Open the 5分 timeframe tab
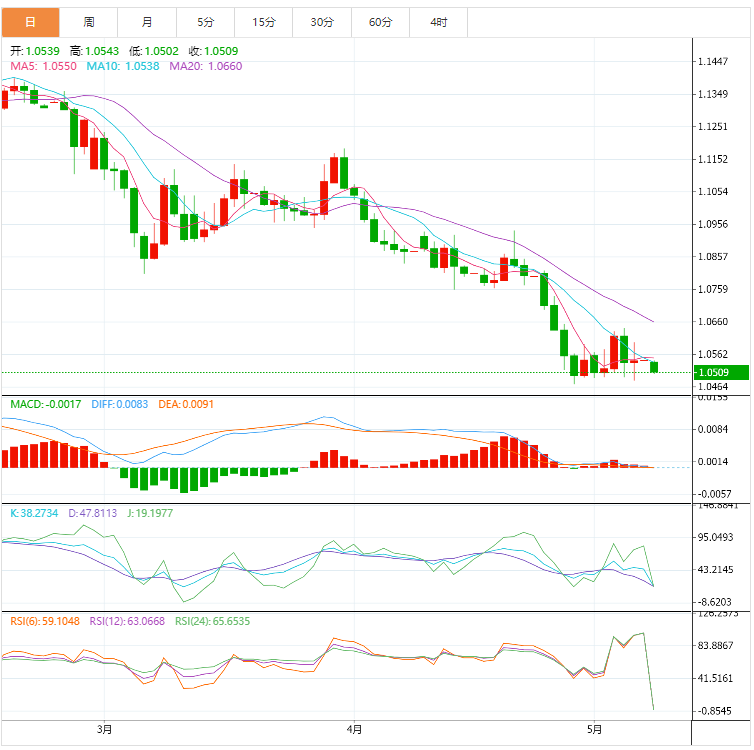Viewport: 754px width, 750px height. (x=205, y=22)
